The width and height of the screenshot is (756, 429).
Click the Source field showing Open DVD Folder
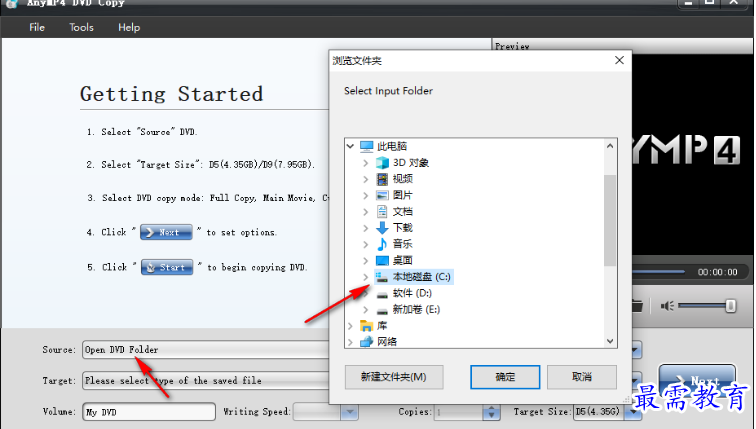[x=206, y=349]
